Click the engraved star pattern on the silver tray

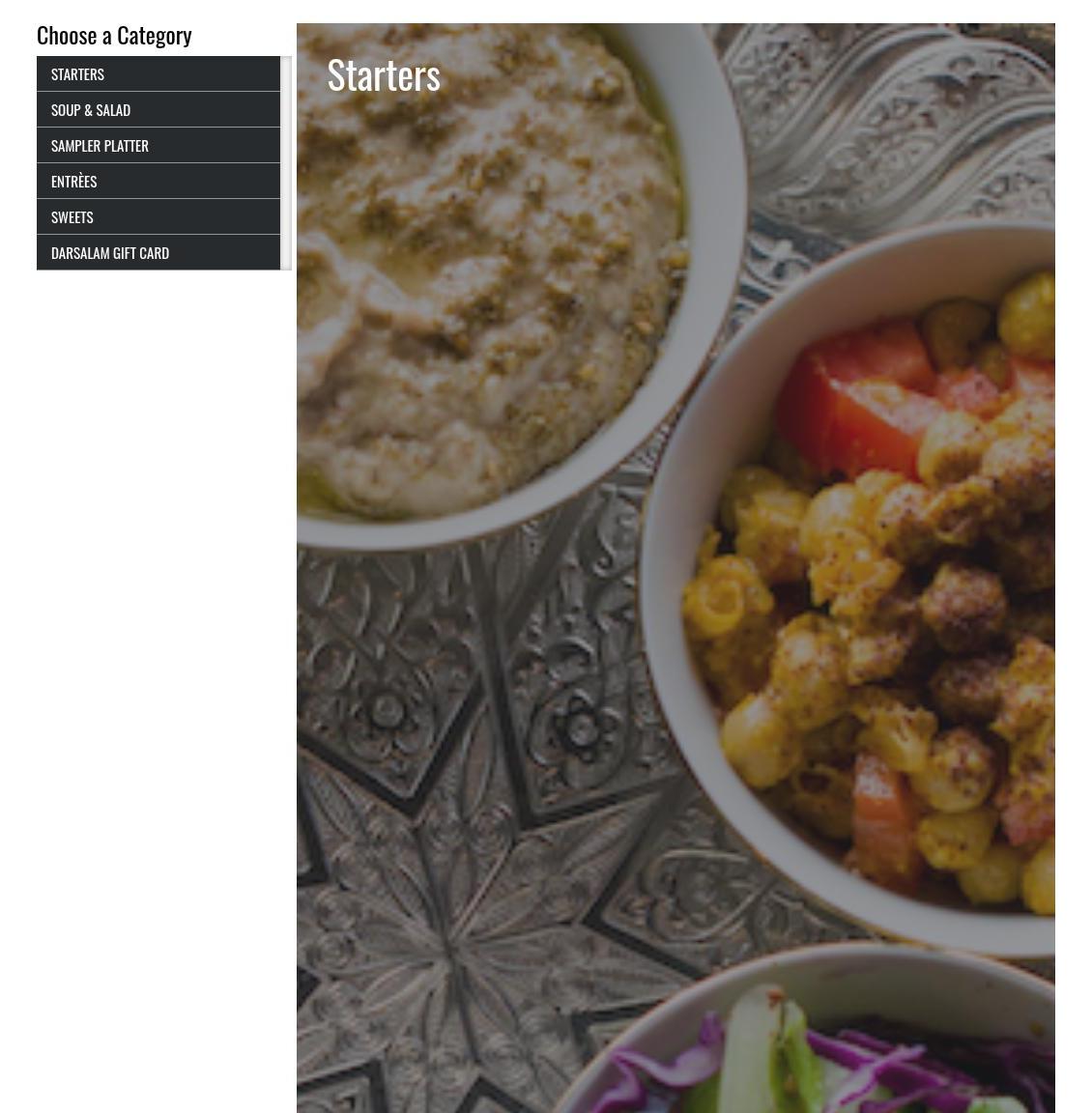pyautogui.click(x=447, y=951)
